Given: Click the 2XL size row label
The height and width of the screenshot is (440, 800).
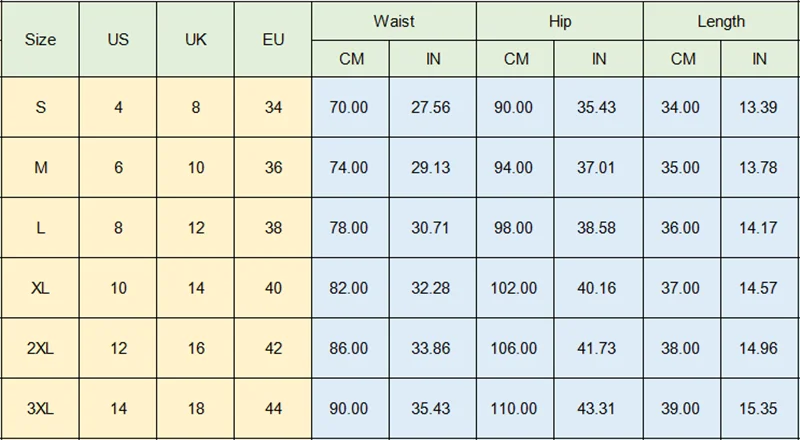Looking at the screenshot, I should point(40,348).
